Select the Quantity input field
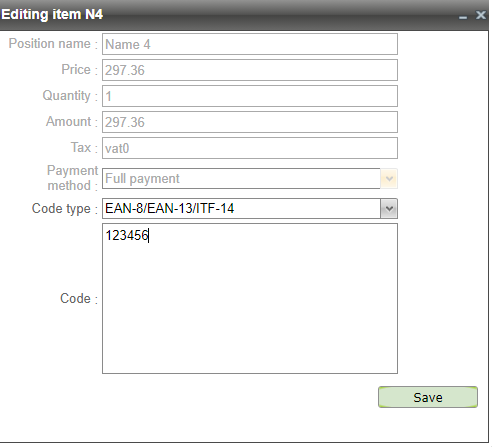 [250, 96]
